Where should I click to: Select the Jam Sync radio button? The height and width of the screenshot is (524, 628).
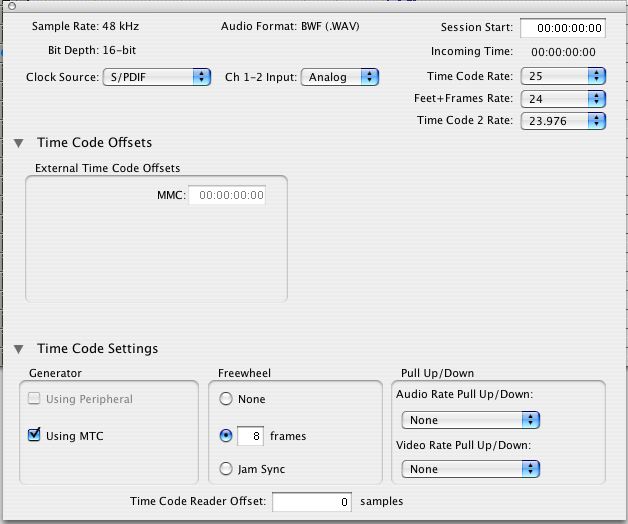226,469
